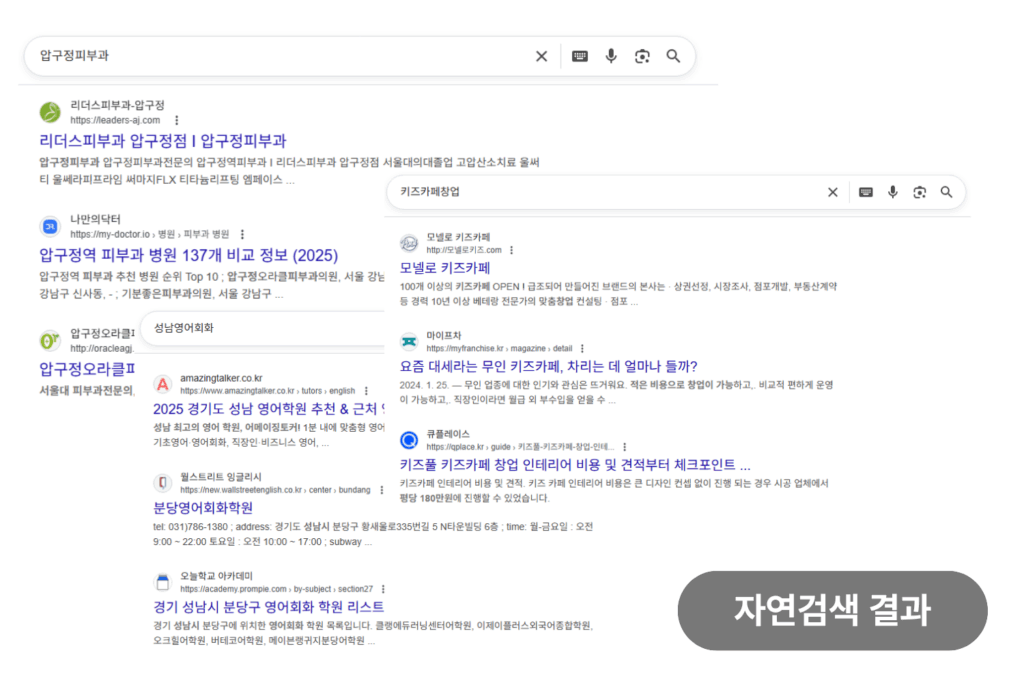Click the 자연검색 결과 badge
1024x683 pixels.
pyautogui.click(x=832, y=608)
